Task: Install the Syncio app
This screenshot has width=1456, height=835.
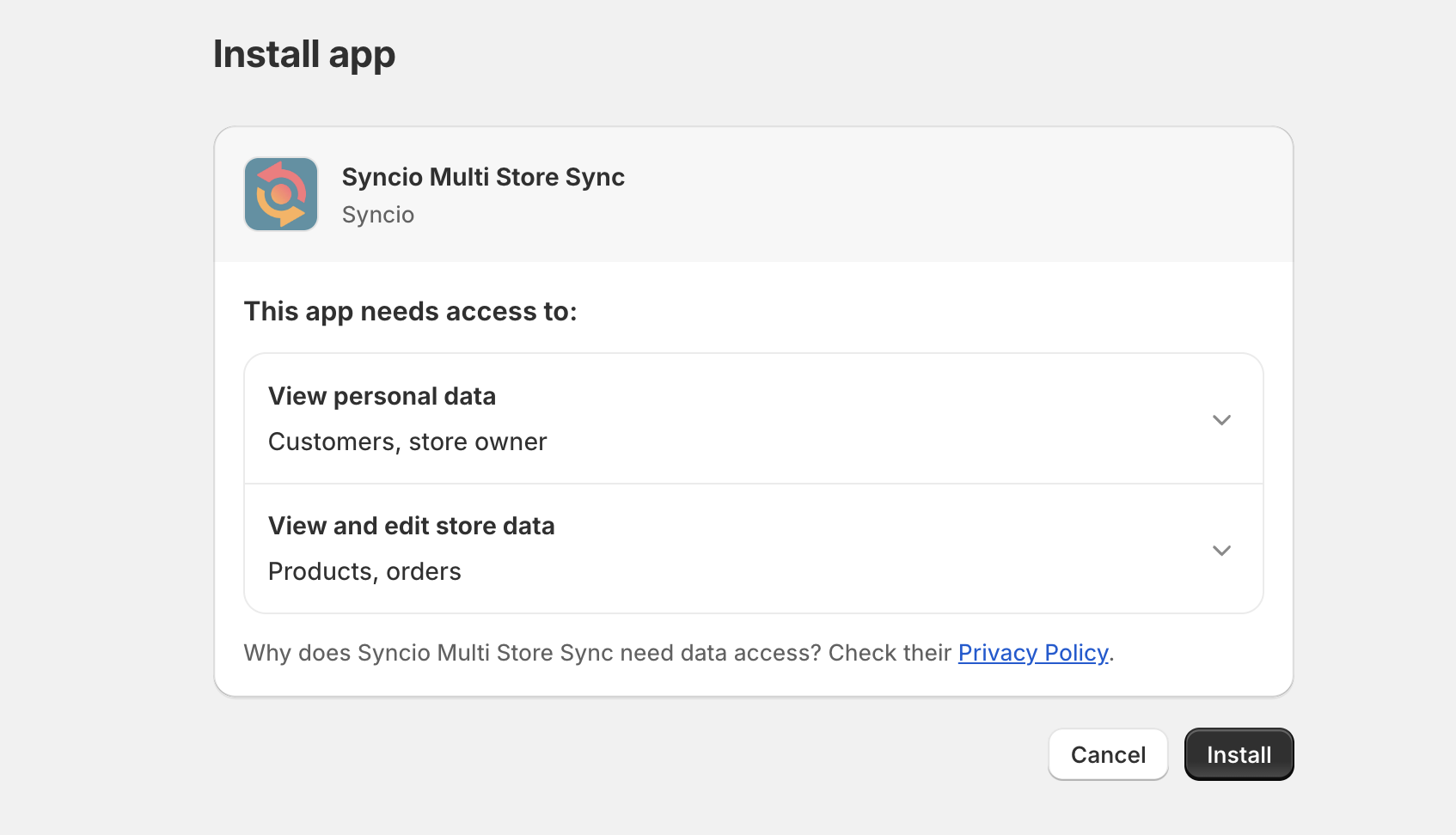Action: 1239,754
